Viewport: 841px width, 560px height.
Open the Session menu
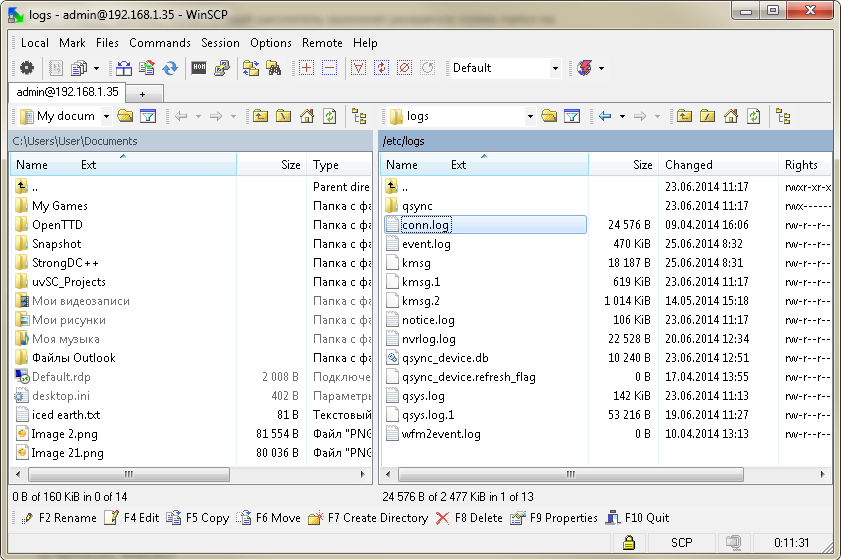pyautogui.click(x=220, y=43)
